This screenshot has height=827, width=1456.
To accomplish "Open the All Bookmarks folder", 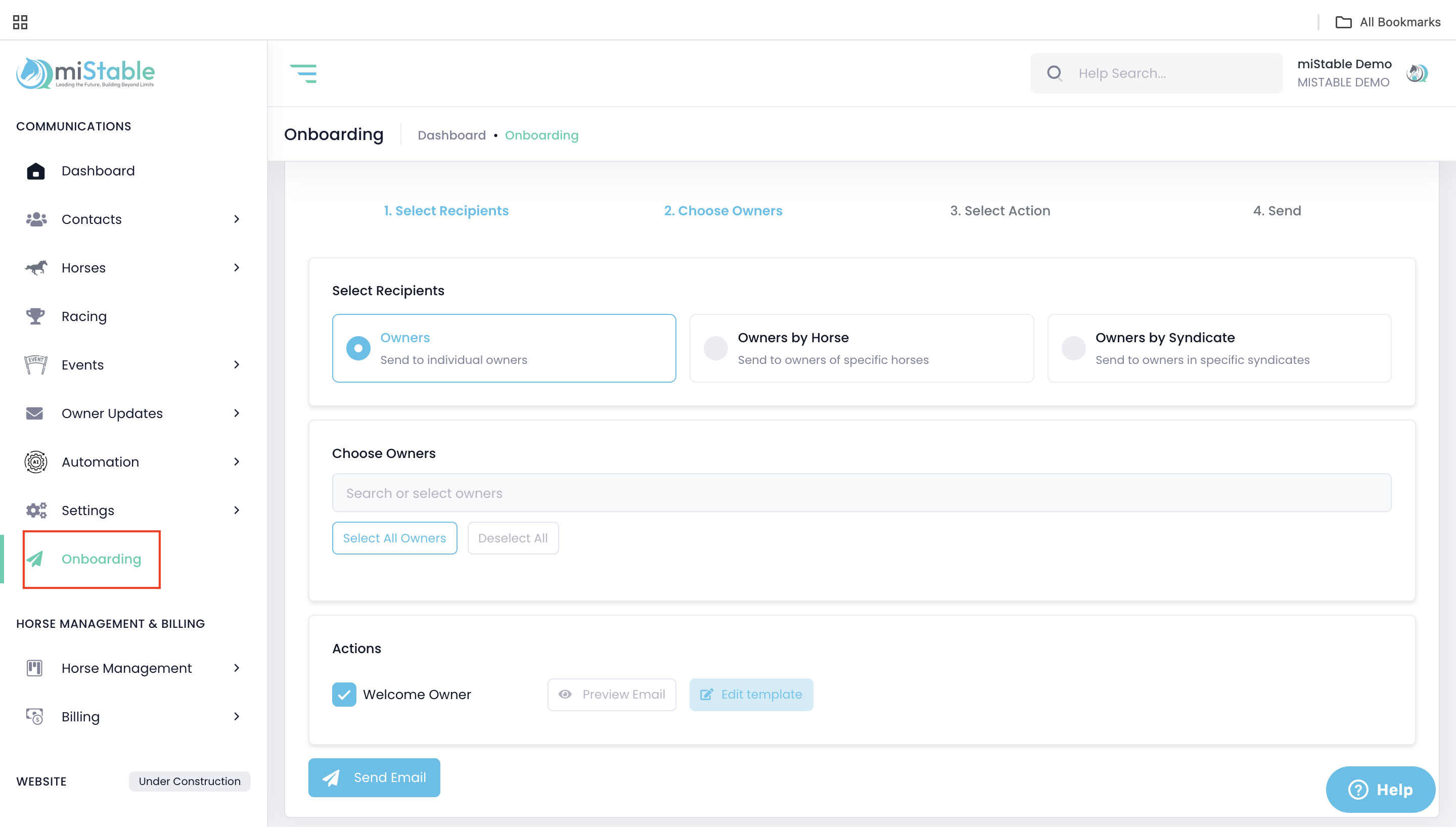I will coord(1387,22).
